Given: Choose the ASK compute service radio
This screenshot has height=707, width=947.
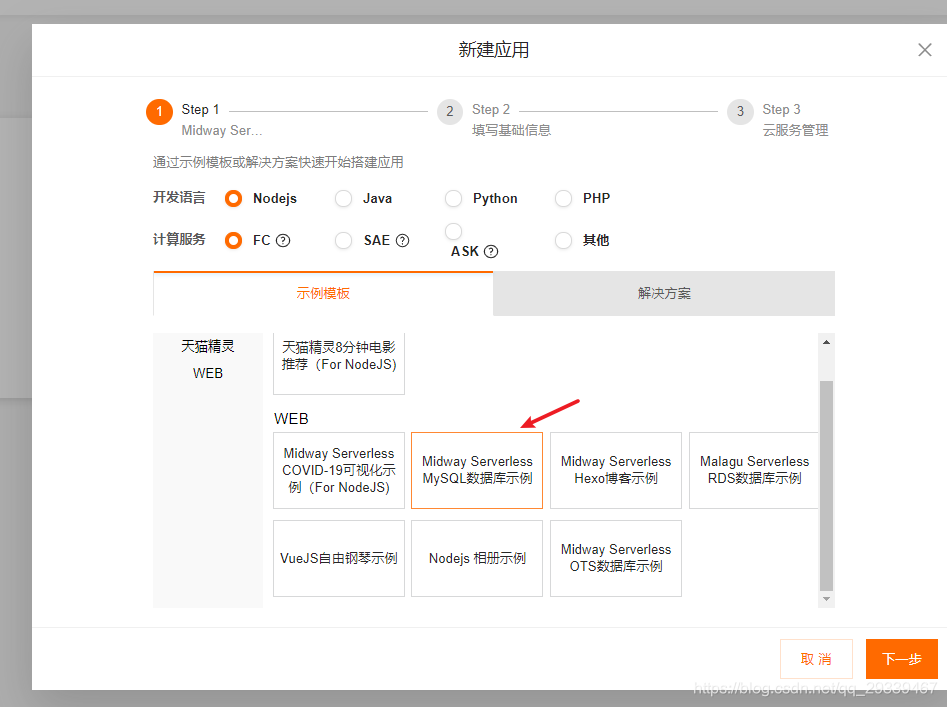Looking at the screenshot, I should pyautogui.click(x=454, y=231).
